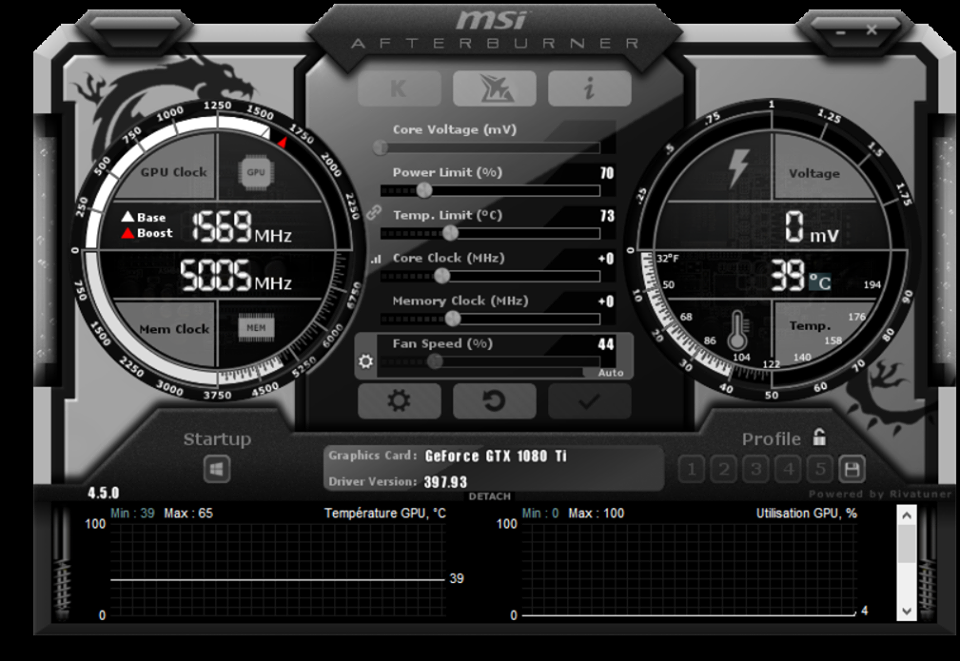Screen dimensions: 960x661
Task: Click the 1569 MHz GPU clock reading
Action: point(242,226)
